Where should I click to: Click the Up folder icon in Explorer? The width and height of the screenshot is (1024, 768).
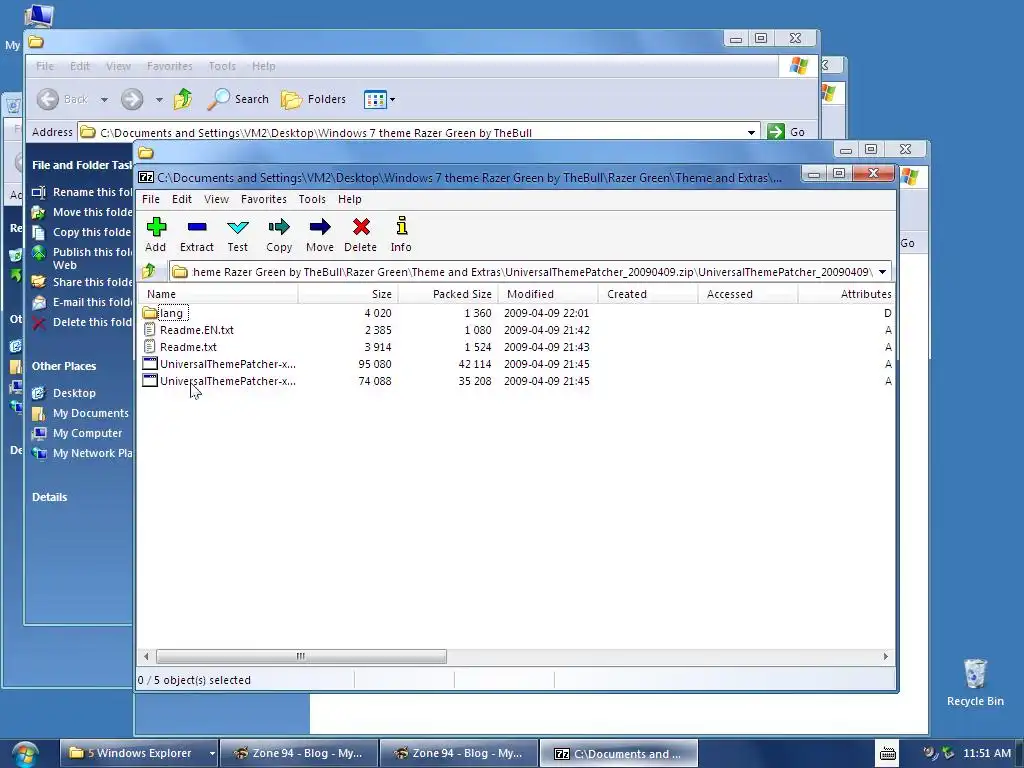[183, 99]
